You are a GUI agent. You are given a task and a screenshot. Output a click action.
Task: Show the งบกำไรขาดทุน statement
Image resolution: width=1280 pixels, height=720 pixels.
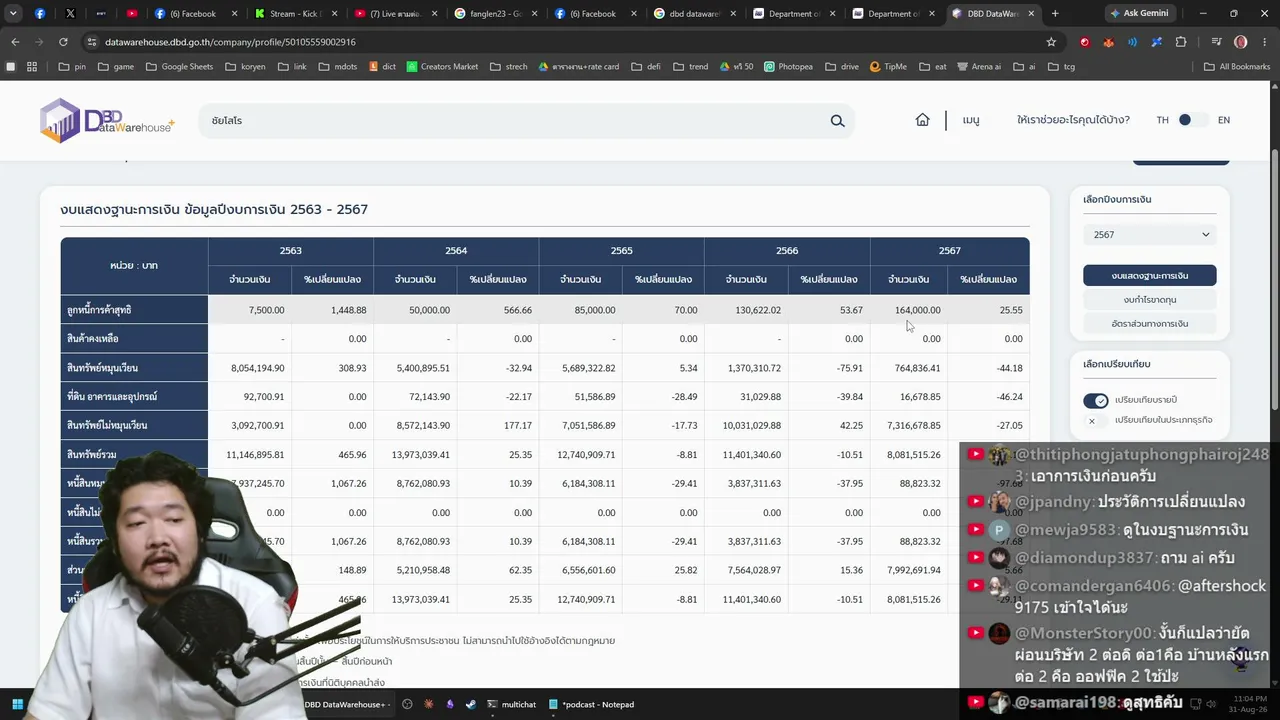[x=1150, y=300]
